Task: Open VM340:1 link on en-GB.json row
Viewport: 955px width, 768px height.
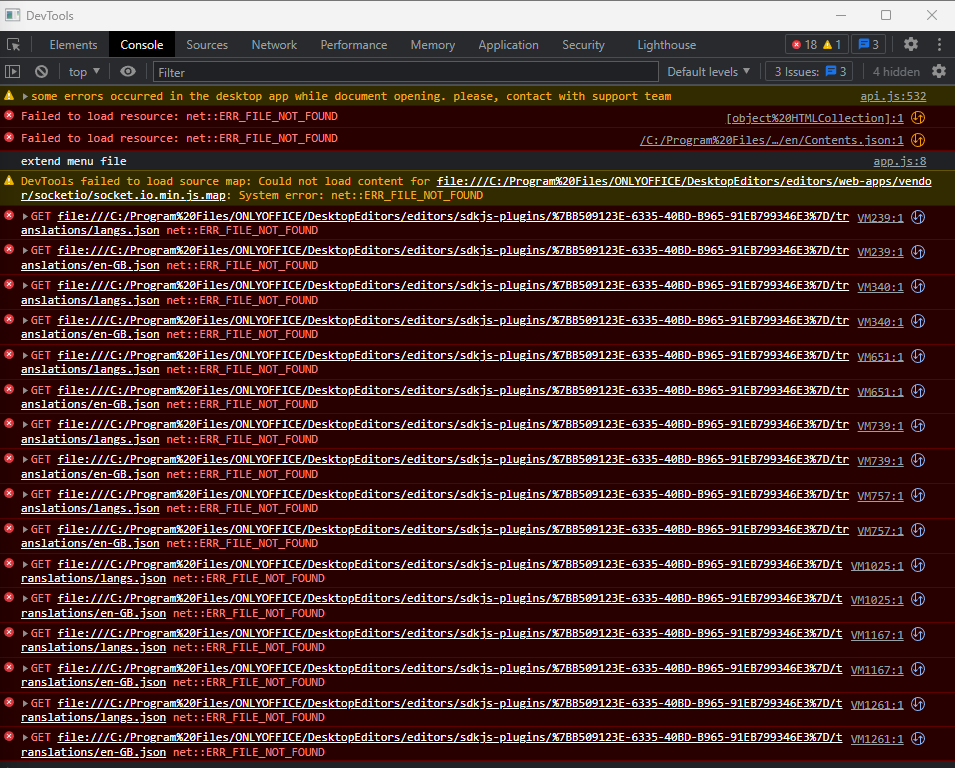Action: point(880,322)
